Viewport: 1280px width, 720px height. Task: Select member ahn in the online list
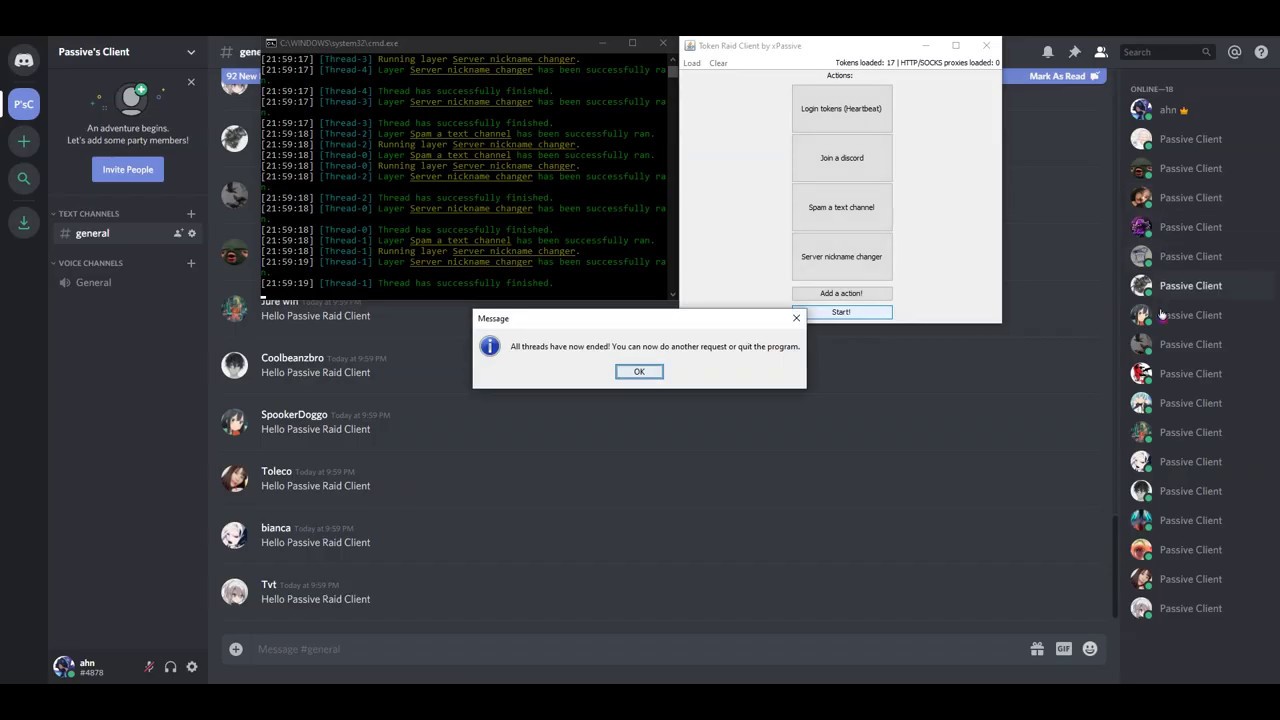point(1196,110)
